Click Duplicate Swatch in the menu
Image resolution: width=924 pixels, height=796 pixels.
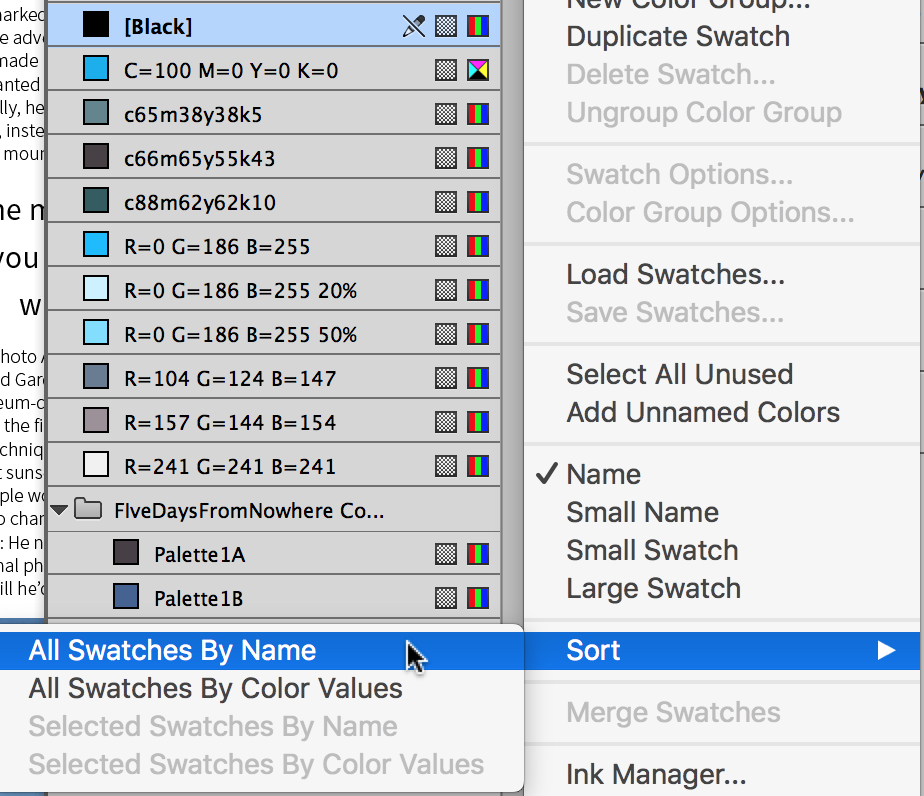[677, 36]
